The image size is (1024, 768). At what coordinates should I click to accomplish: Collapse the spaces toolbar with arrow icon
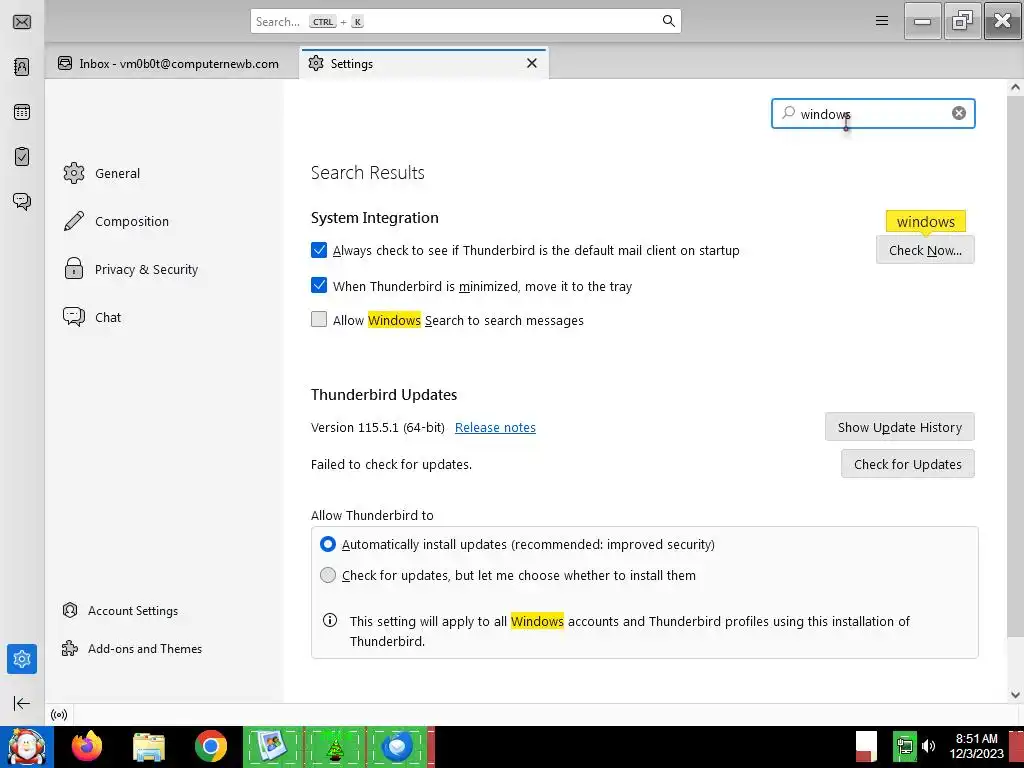click(22, 703)
